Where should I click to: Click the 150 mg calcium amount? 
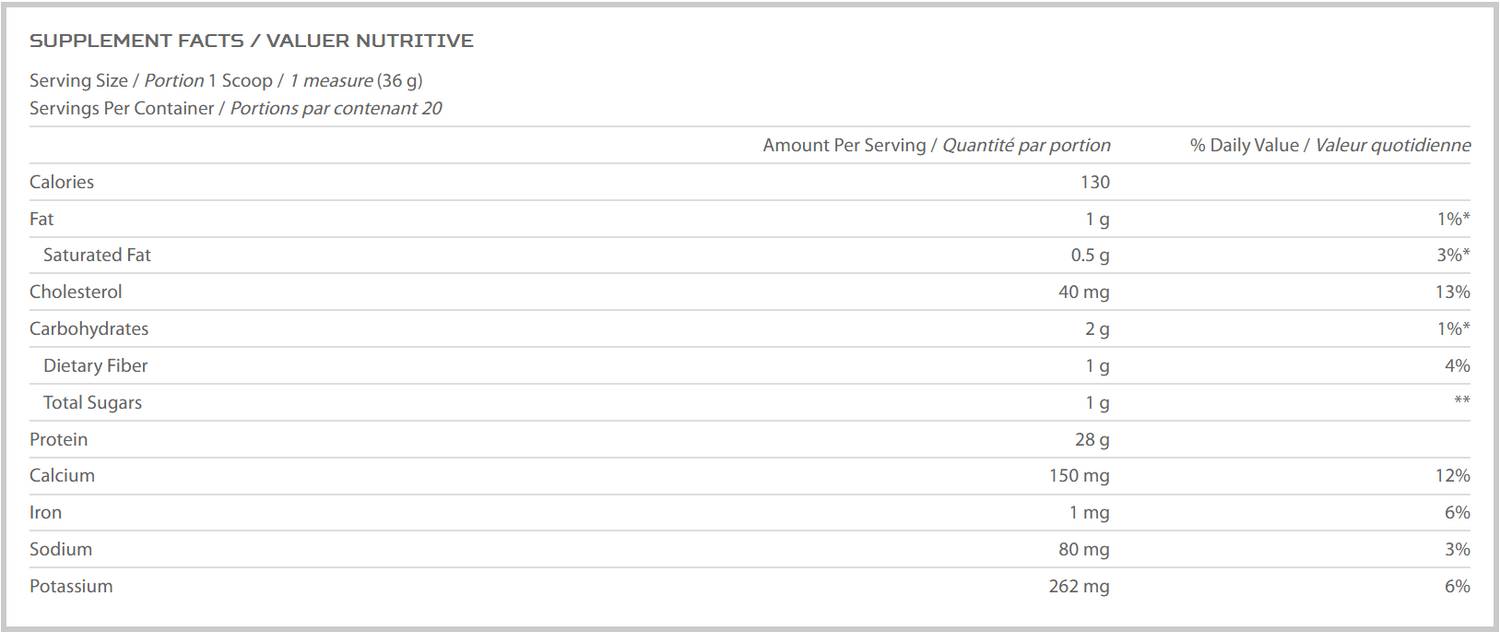[1079, 476]
